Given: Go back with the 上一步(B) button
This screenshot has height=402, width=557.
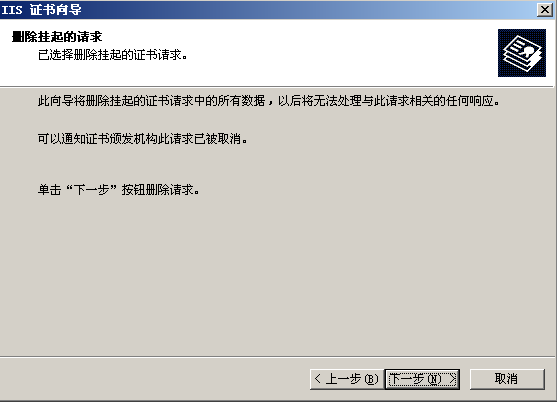Looking at the screenshot, I should tap(347, 379).
